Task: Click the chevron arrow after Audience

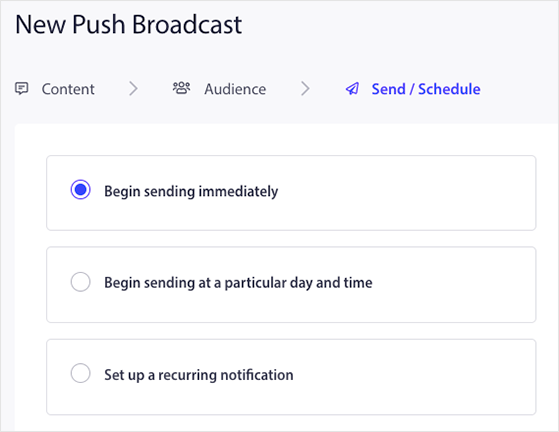Action: (305, 89)
